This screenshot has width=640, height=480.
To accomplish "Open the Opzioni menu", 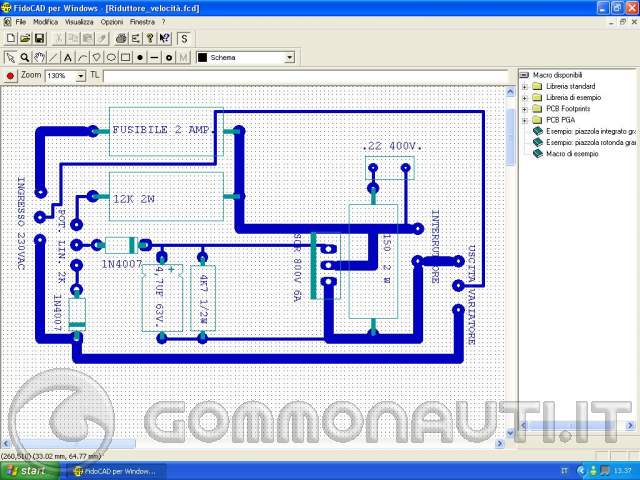I will pos(111,22).
